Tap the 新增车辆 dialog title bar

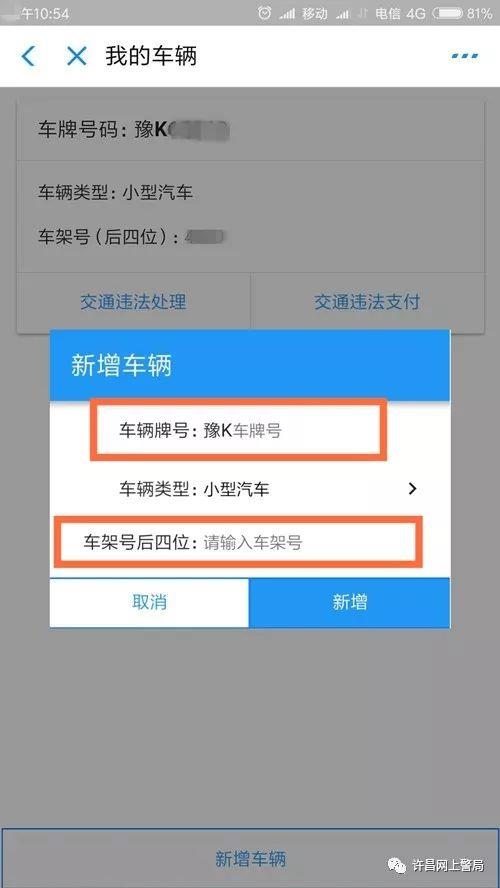(x=250, y=366)
